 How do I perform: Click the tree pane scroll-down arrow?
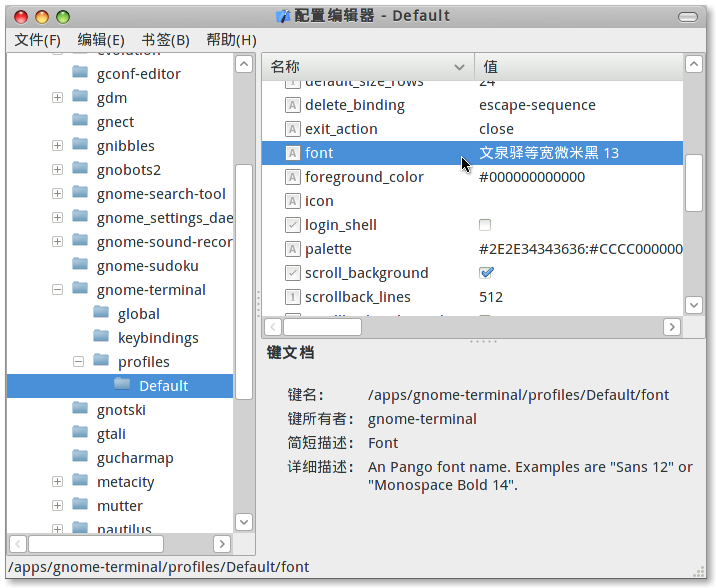tap(244, 522)
